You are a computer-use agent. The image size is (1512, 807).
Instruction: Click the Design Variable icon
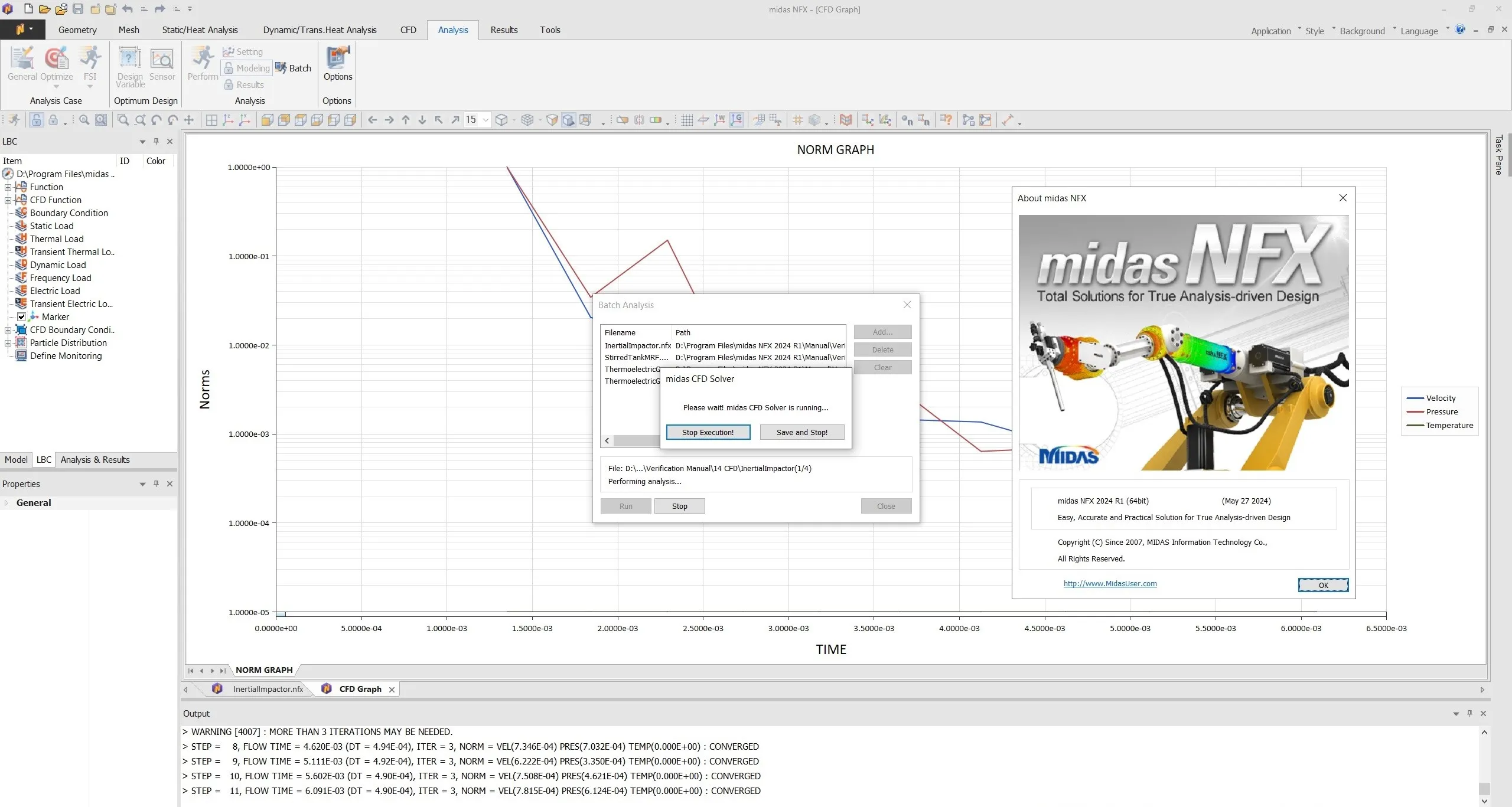click(130, 67)
